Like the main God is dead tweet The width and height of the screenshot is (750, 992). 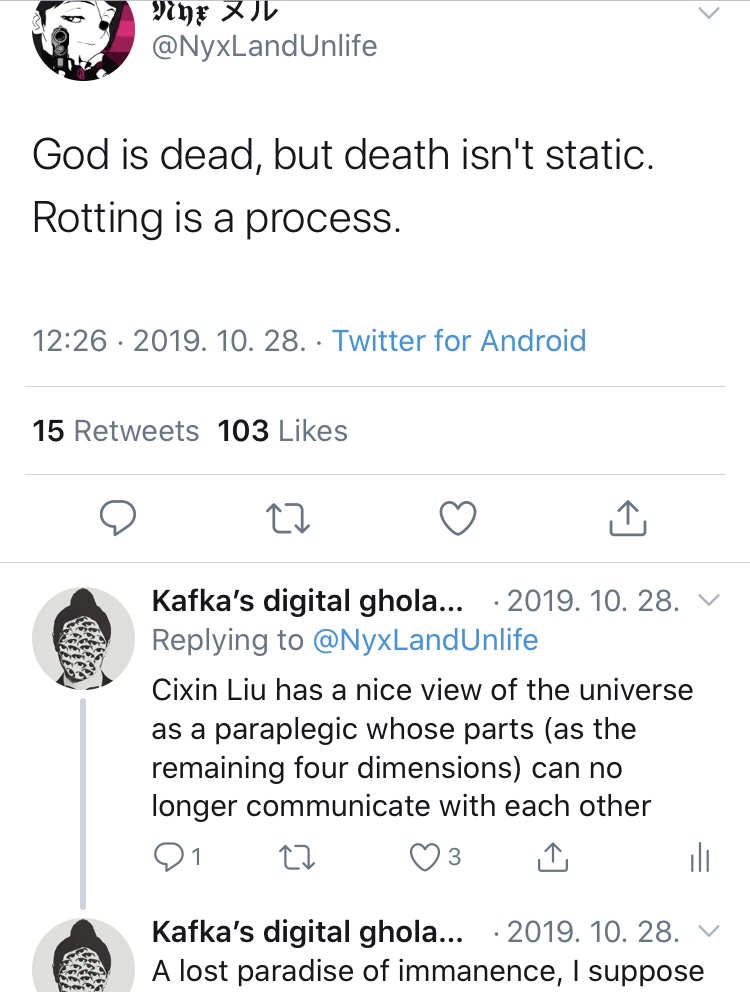pyautogui.click(x=458, y=517)
